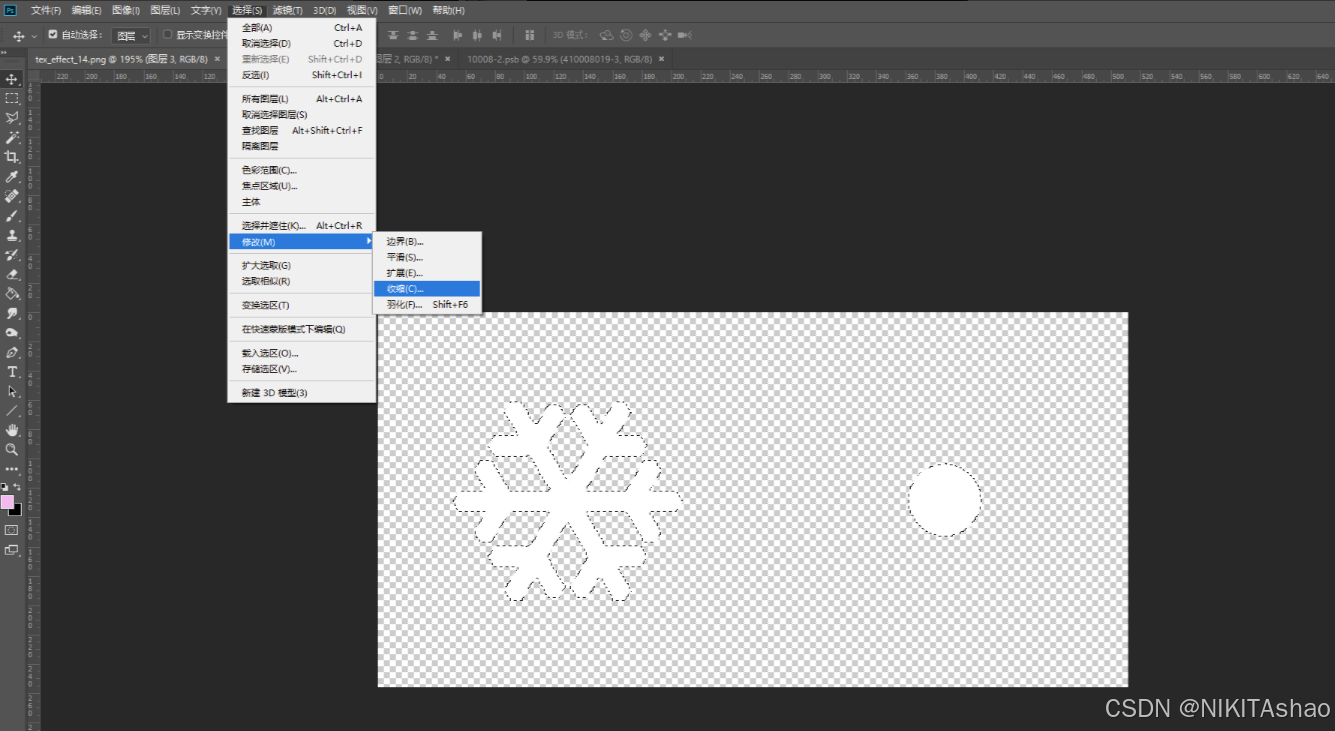Choose 选择并遮住(K)... menu entry
This screenshot has width=1335, height=731.
(x=301, y=225)
